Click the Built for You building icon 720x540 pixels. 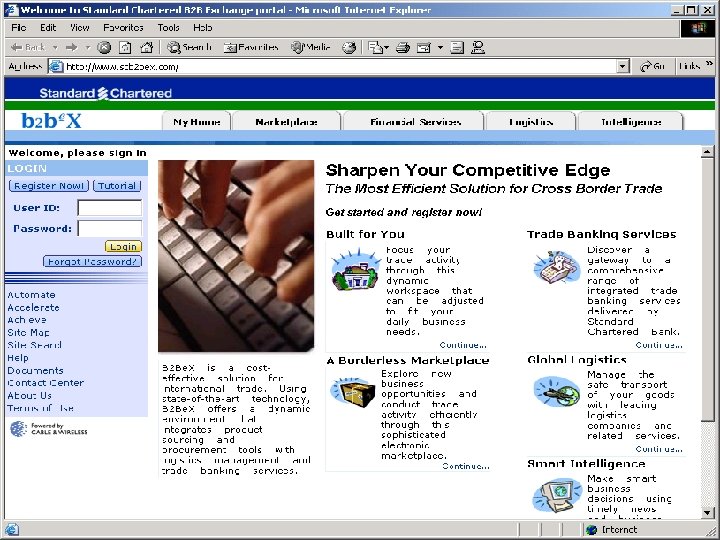[356, 270]
